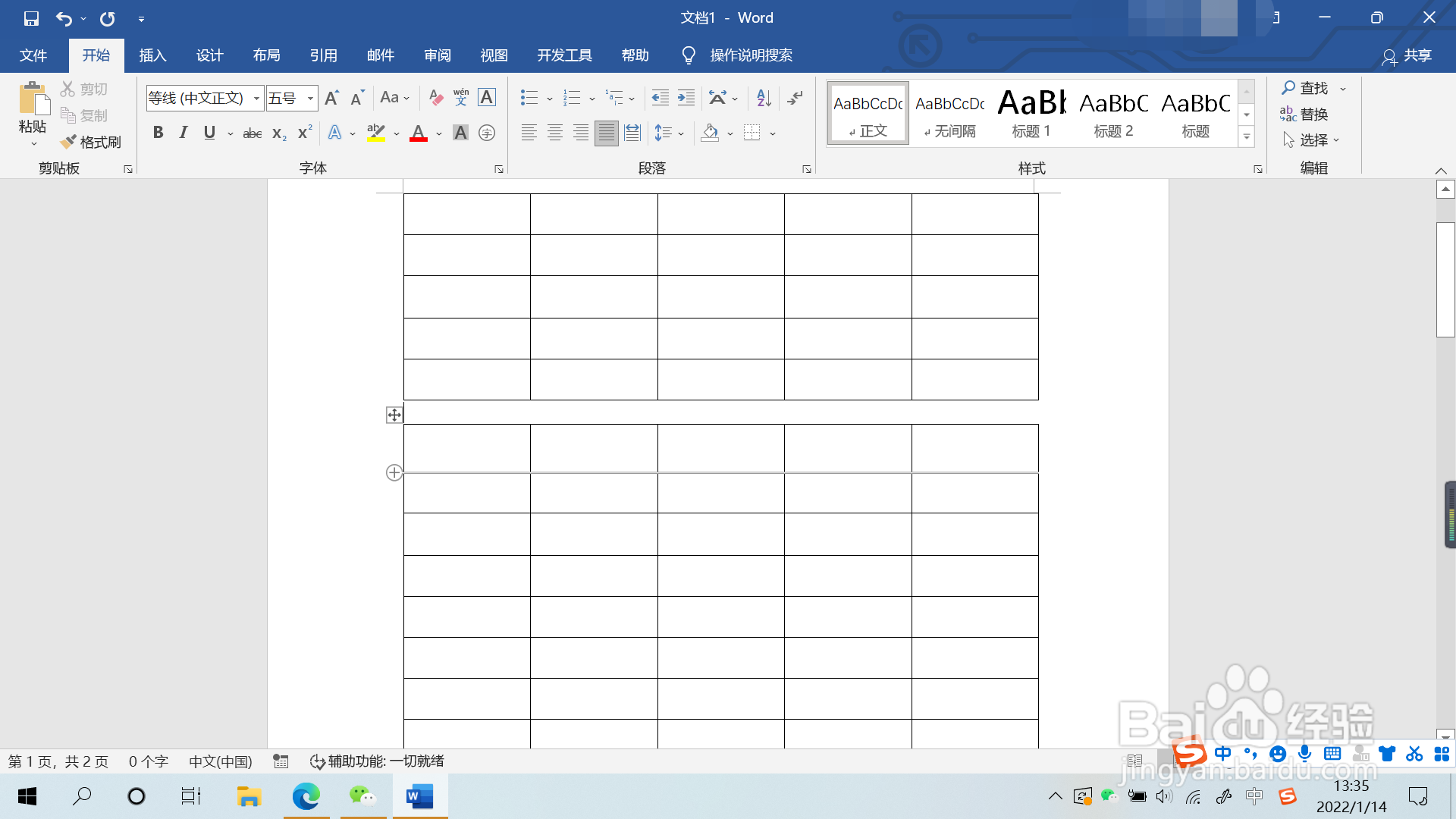Viewport: 1456px width, 819px height.
Task: Click the Show/Hide paragraph marks icon
Action: point(795,97)
